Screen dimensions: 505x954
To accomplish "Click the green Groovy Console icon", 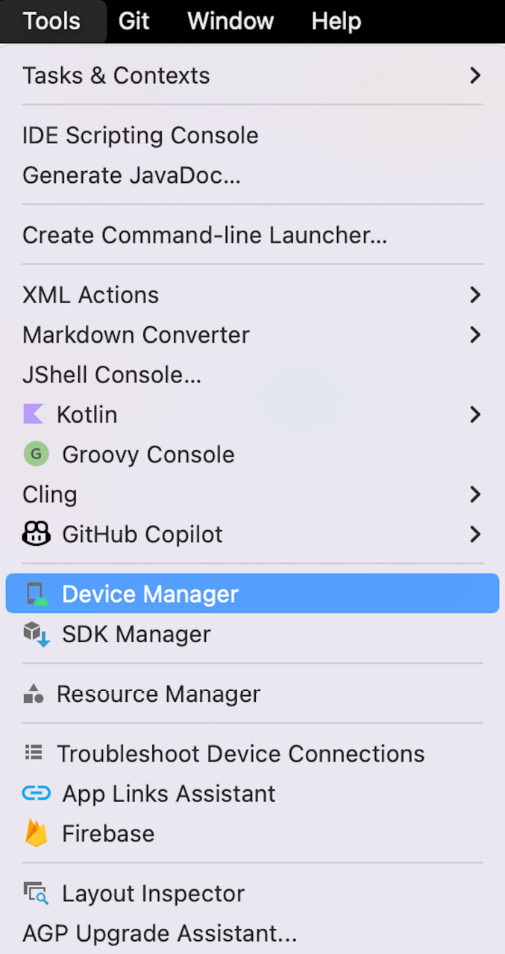I will point(36,454).
